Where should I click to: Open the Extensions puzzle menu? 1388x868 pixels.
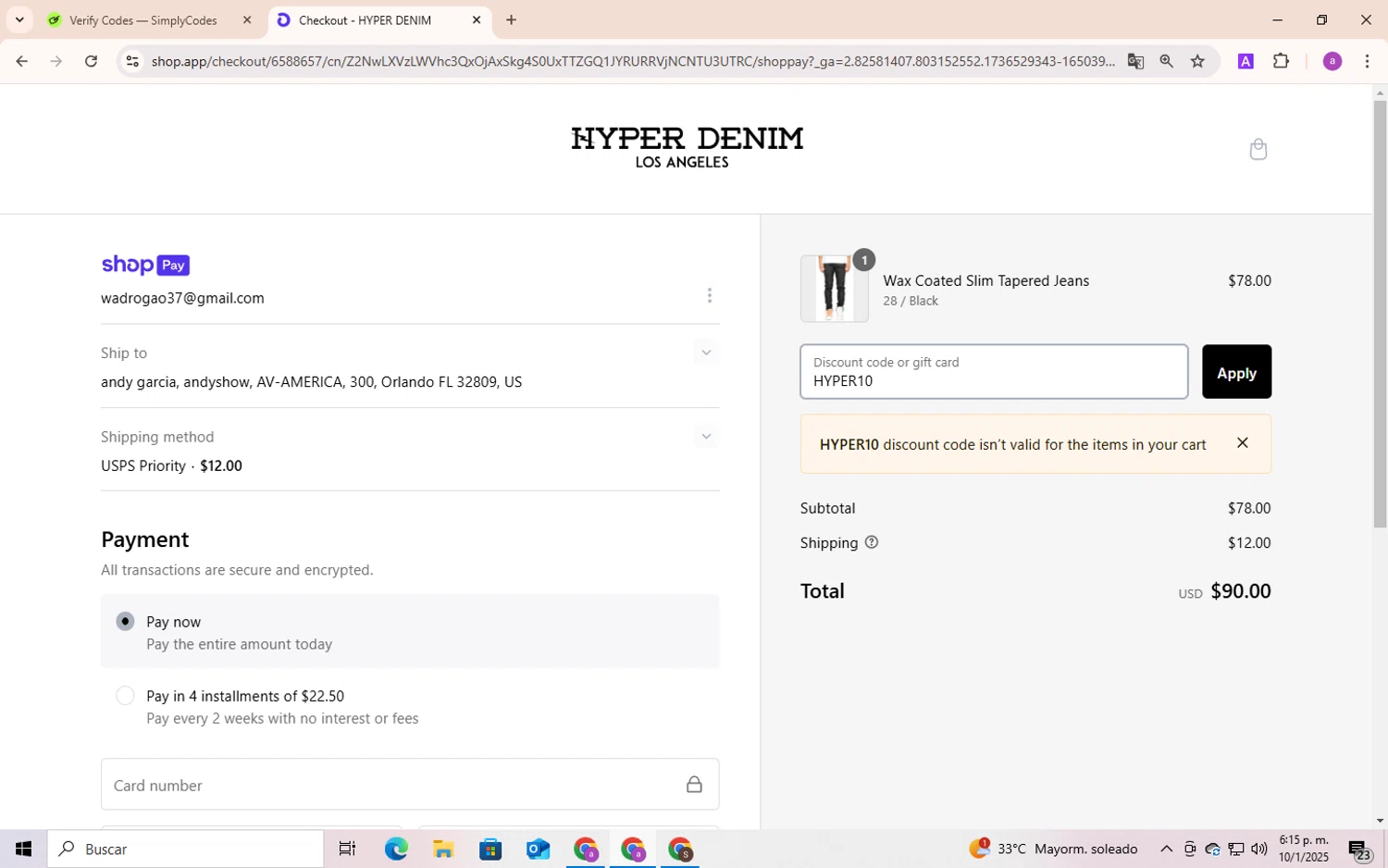pyautogui.click(x=1281, y=61)
